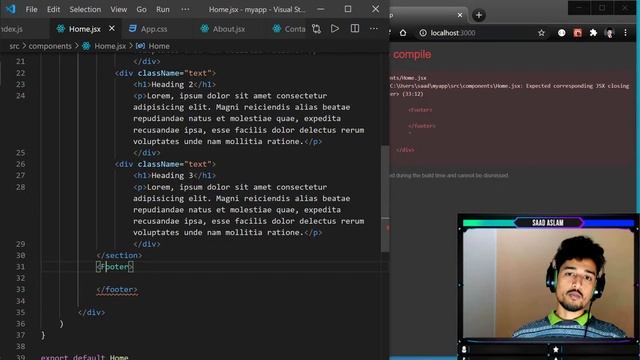Click line number 32 in the gutter
The image size is (640, 360).
click(x=20, y=278)
